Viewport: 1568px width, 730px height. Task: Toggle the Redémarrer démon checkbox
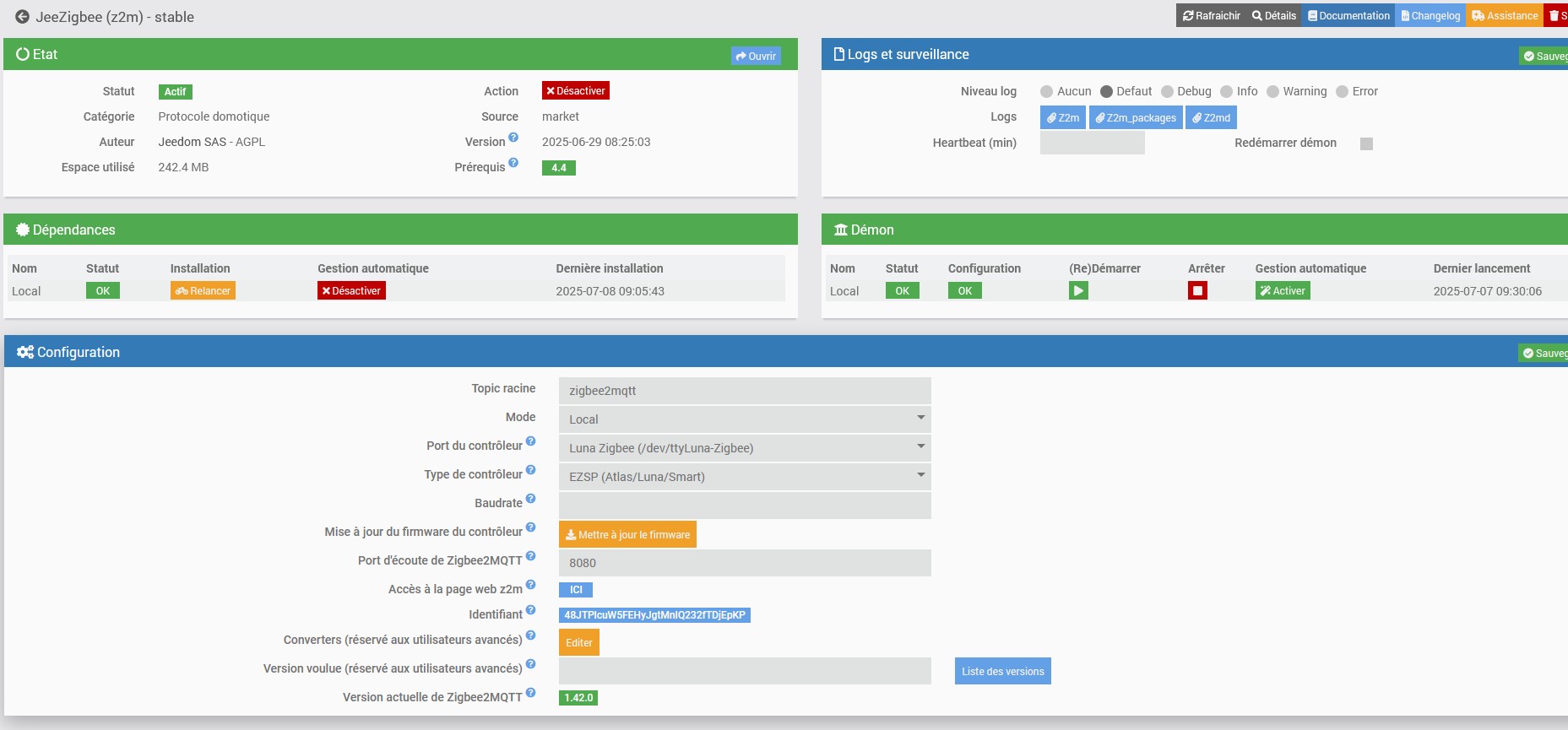tap(1366, 143)
